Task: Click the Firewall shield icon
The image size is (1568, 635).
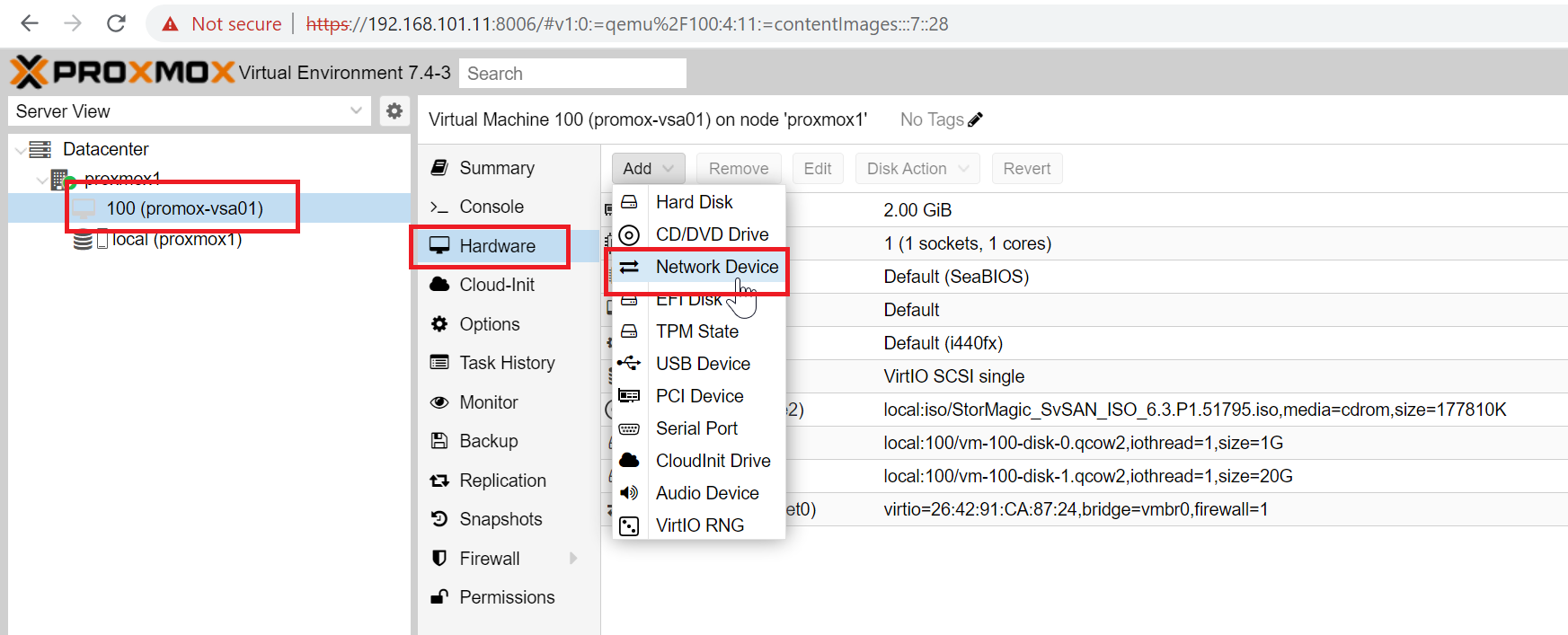Action: click(x=439, y=559)
